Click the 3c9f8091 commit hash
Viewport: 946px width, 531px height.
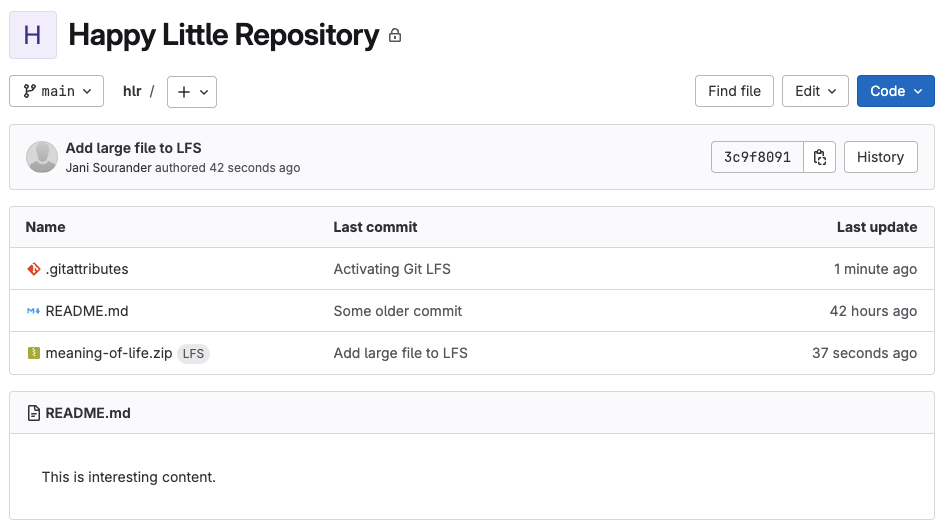point(757,157)
